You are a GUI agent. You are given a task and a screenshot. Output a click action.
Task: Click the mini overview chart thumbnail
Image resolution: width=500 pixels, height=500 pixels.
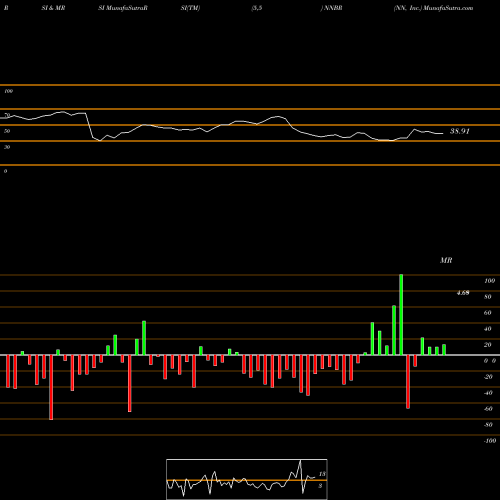tap(247, 479)
